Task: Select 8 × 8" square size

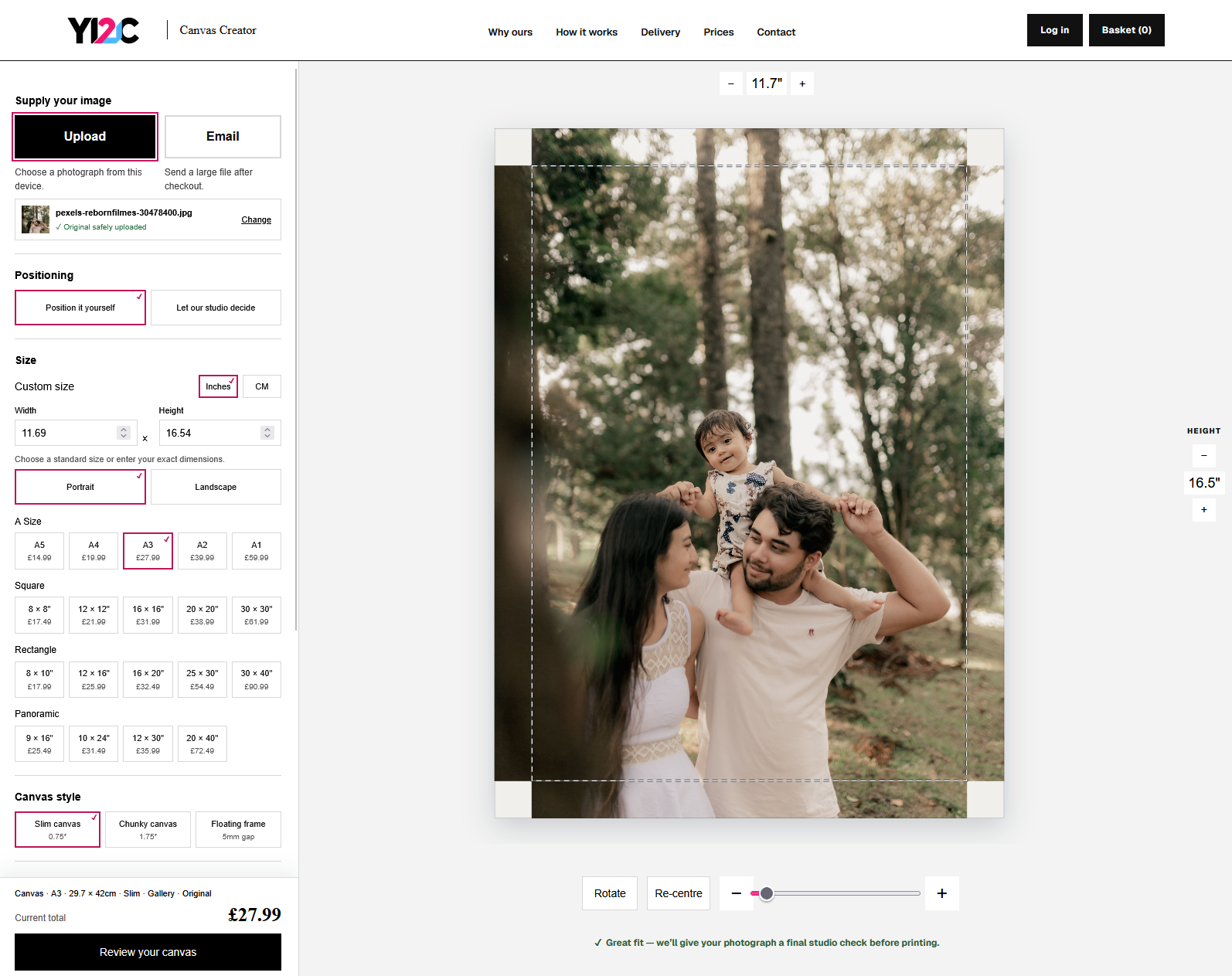Action: pos(39,615)
